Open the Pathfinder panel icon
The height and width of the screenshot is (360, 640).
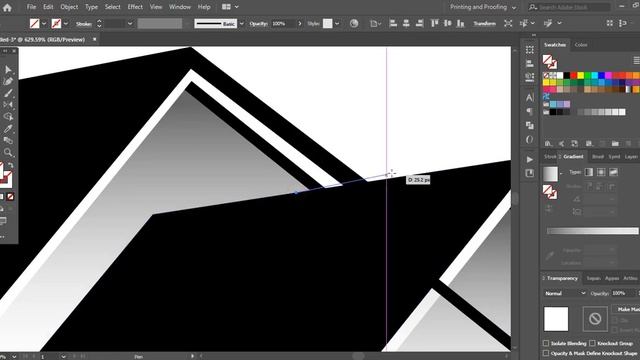tap(529, 125)
